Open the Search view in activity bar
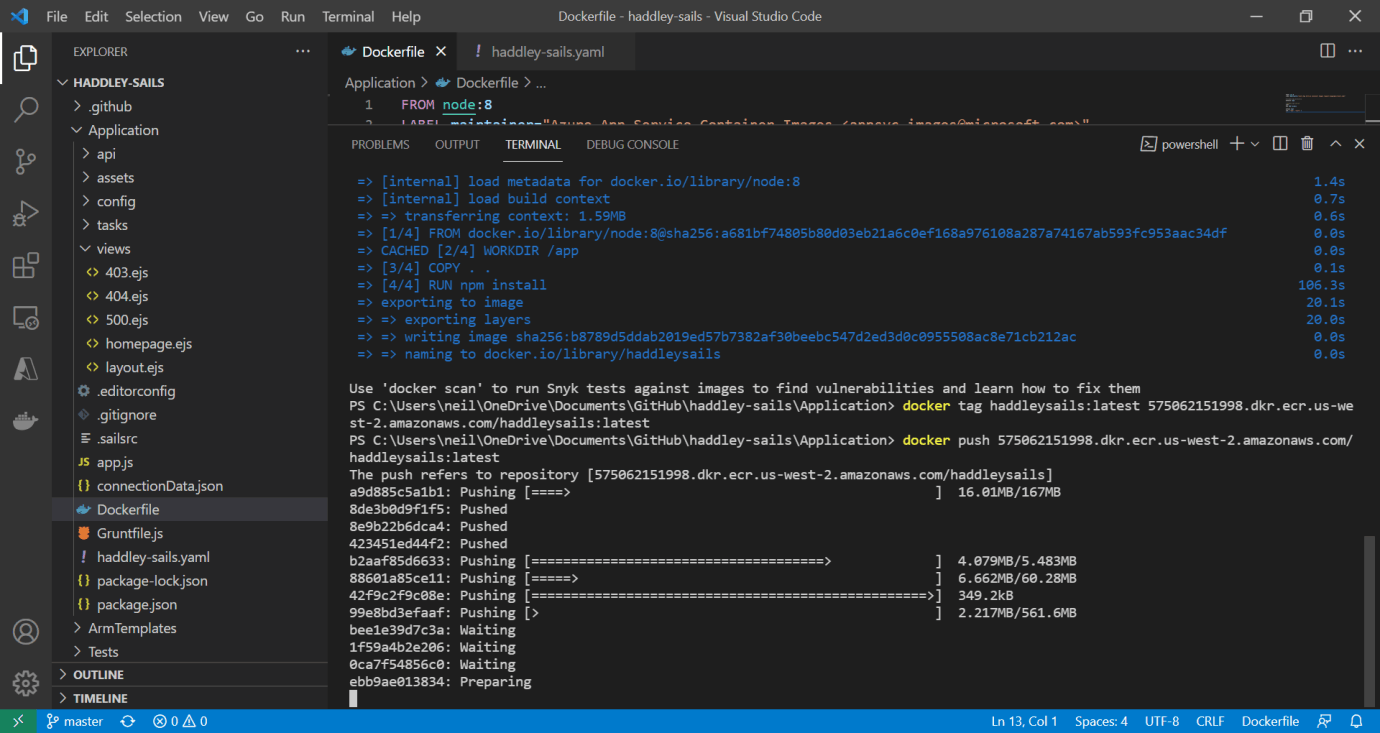 click(x=26, y=109)
